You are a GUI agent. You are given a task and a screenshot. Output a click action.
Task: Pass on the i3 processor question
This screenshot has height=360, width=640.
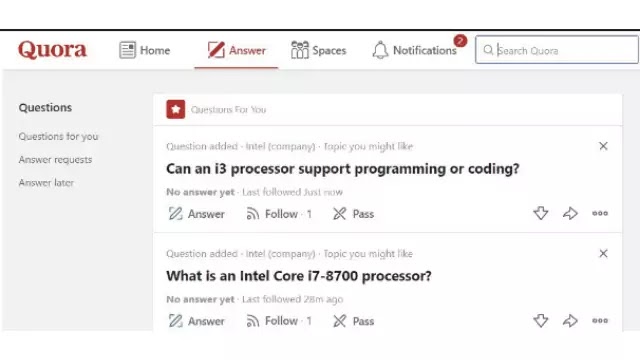pyautogui.click(x=353, y=213)
